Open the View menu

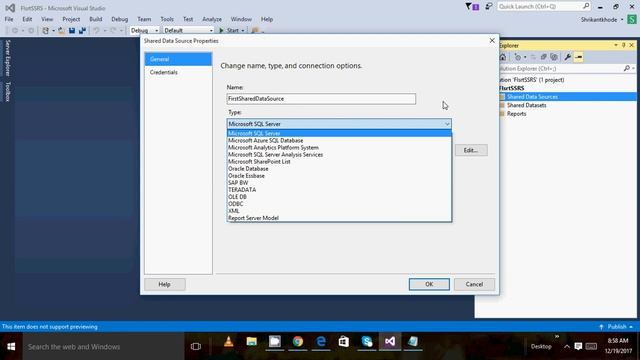click(47, 19)
